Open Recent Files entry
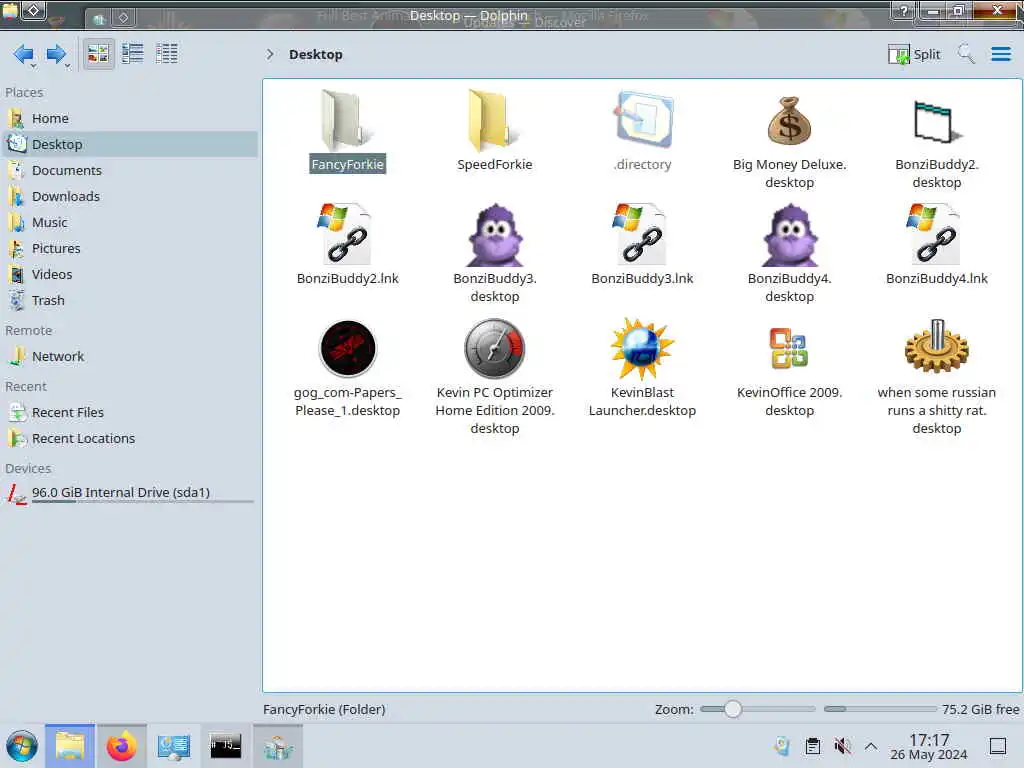Screen dimensions: 1024x768 click(129, 413)
